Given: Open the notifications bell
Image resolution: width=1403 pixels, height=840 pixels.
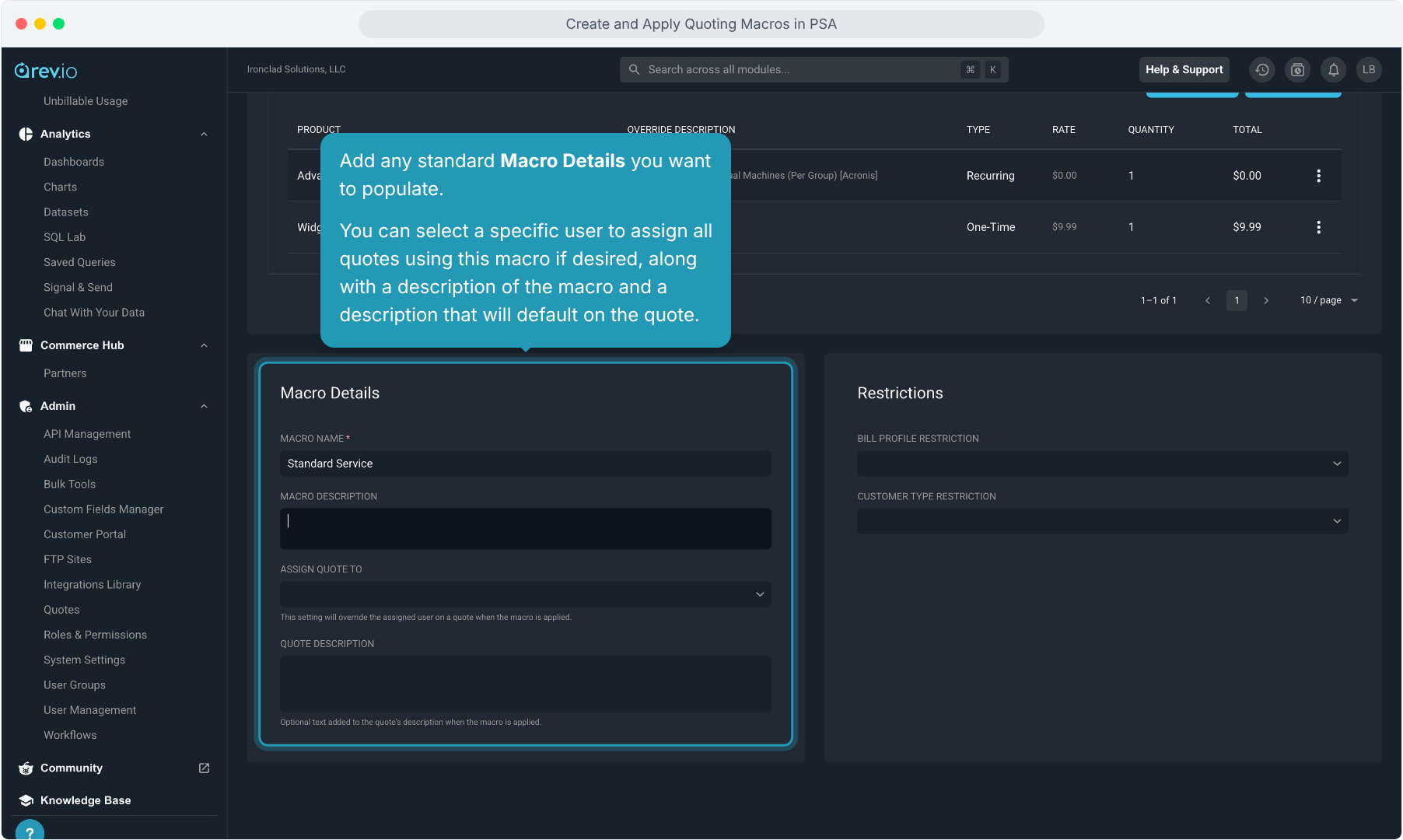Looking at the screenshot, I should (1333, 70).
